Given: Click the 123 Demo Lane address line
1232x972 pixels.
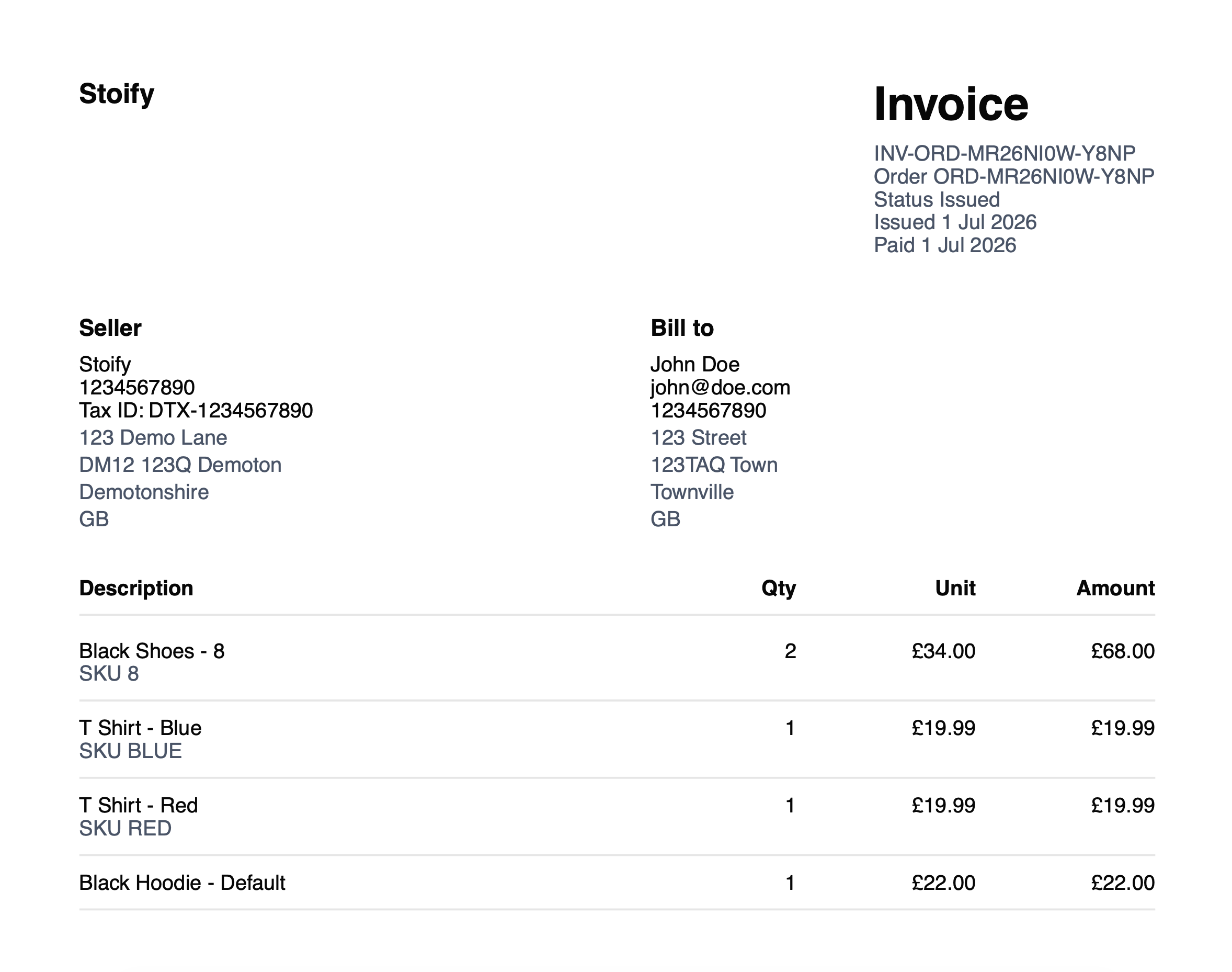Looking at the screenshot, I should pyautogui.click(x=153, y=438).
